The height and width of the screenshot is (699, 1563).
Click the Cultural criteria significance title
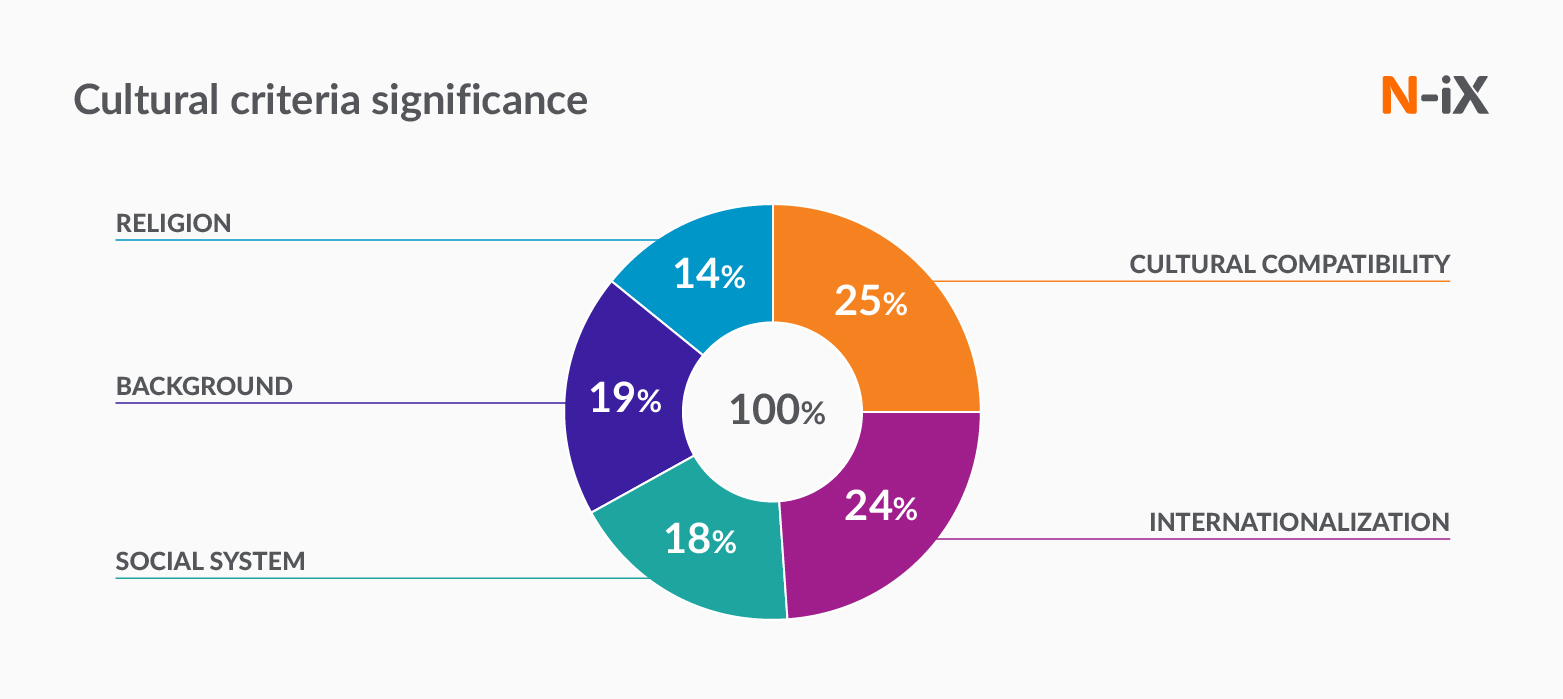pos(331,100)
